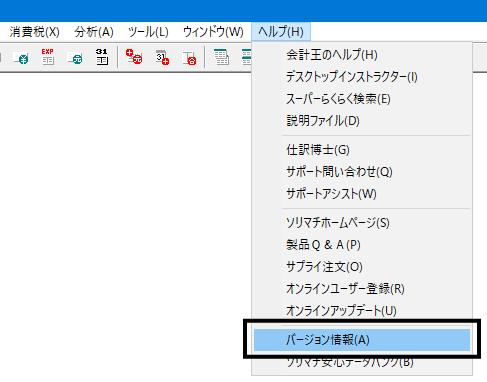Viewport: 487px width, 382px height.
Task: Open the 分析(A) menu
Action: tap(94, 32)
